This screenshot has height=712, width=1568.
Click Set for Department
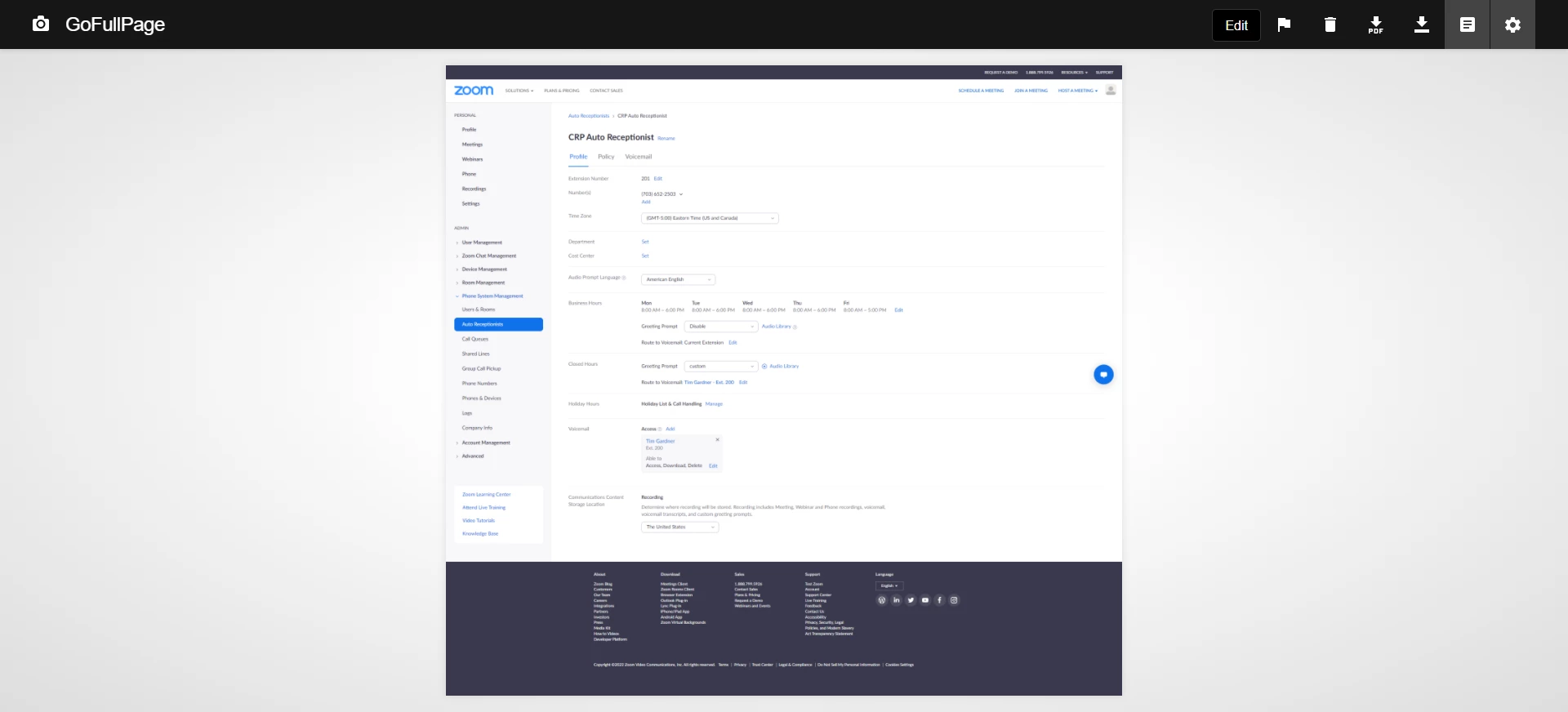[x=645, y=242]
